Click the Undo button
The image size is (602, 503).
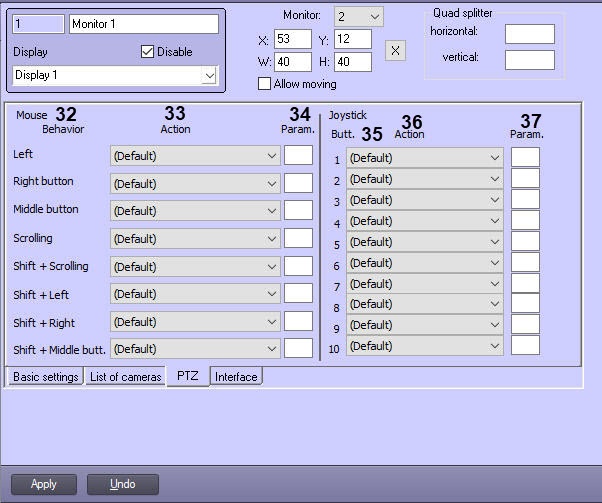tap(122, 484)
